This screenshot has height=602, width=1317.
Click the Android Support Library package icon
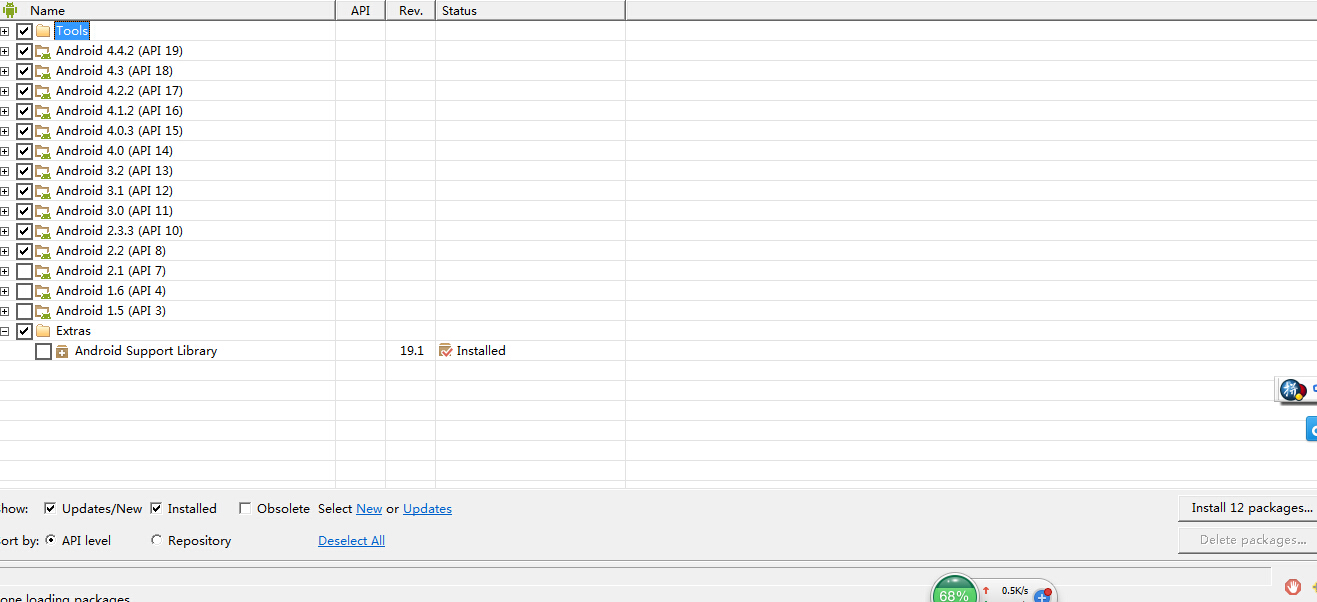(x=62, y=351)
